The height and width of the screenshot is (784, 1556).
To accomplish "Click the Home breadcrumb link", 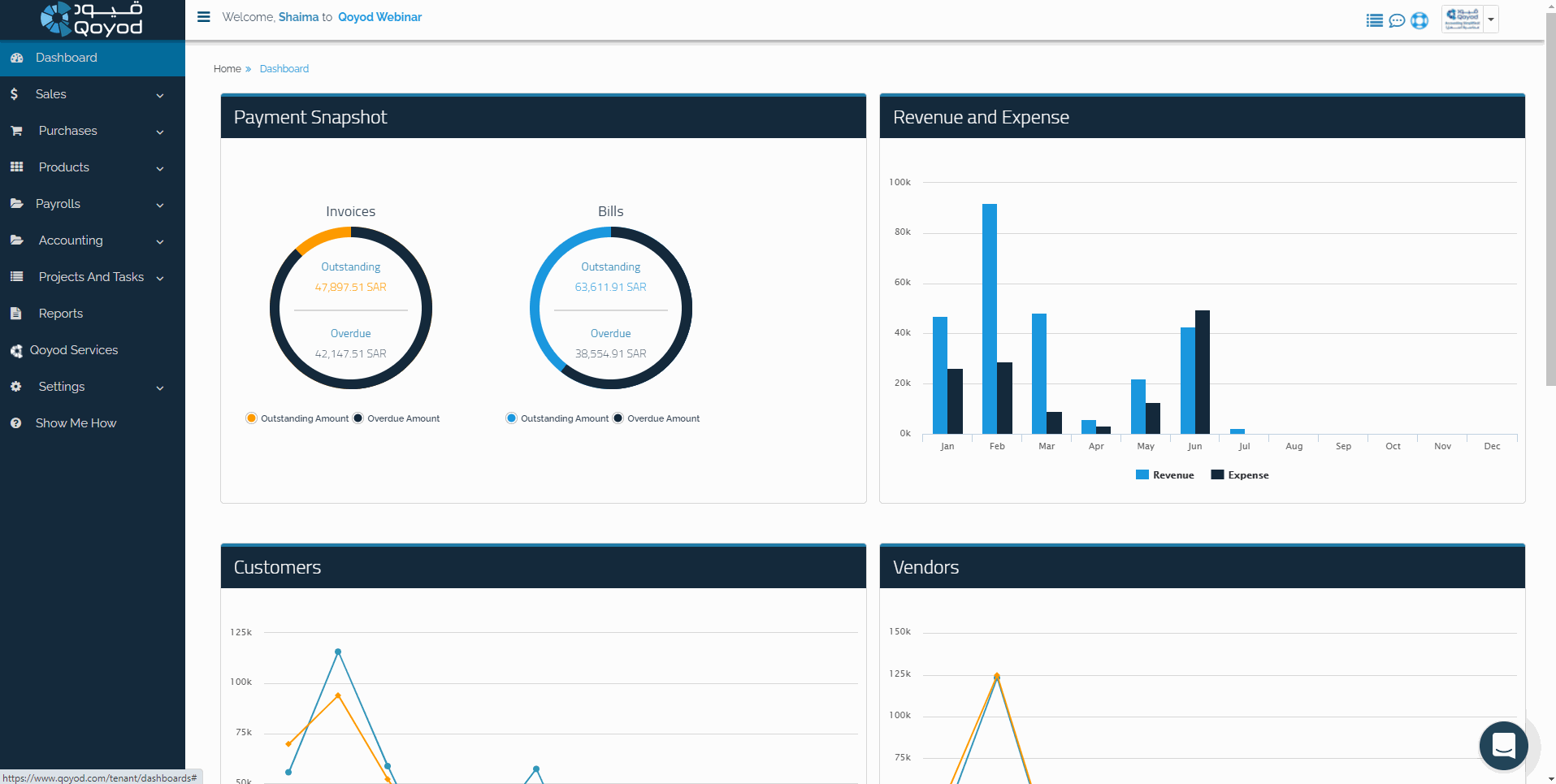I will coord(227,69).
